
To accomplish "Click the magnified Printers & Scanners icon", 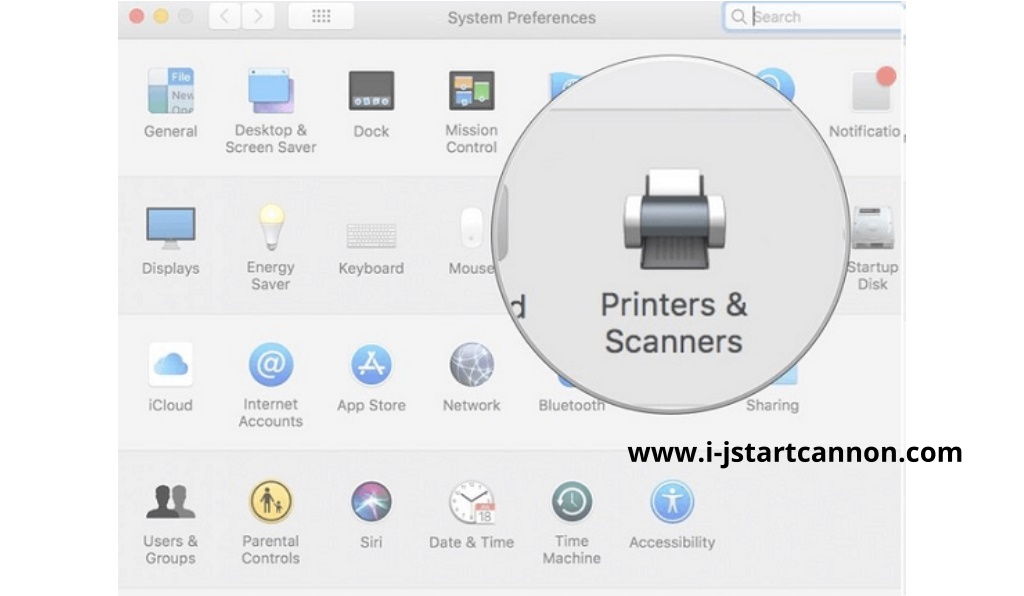I will (x=675, y=220).
